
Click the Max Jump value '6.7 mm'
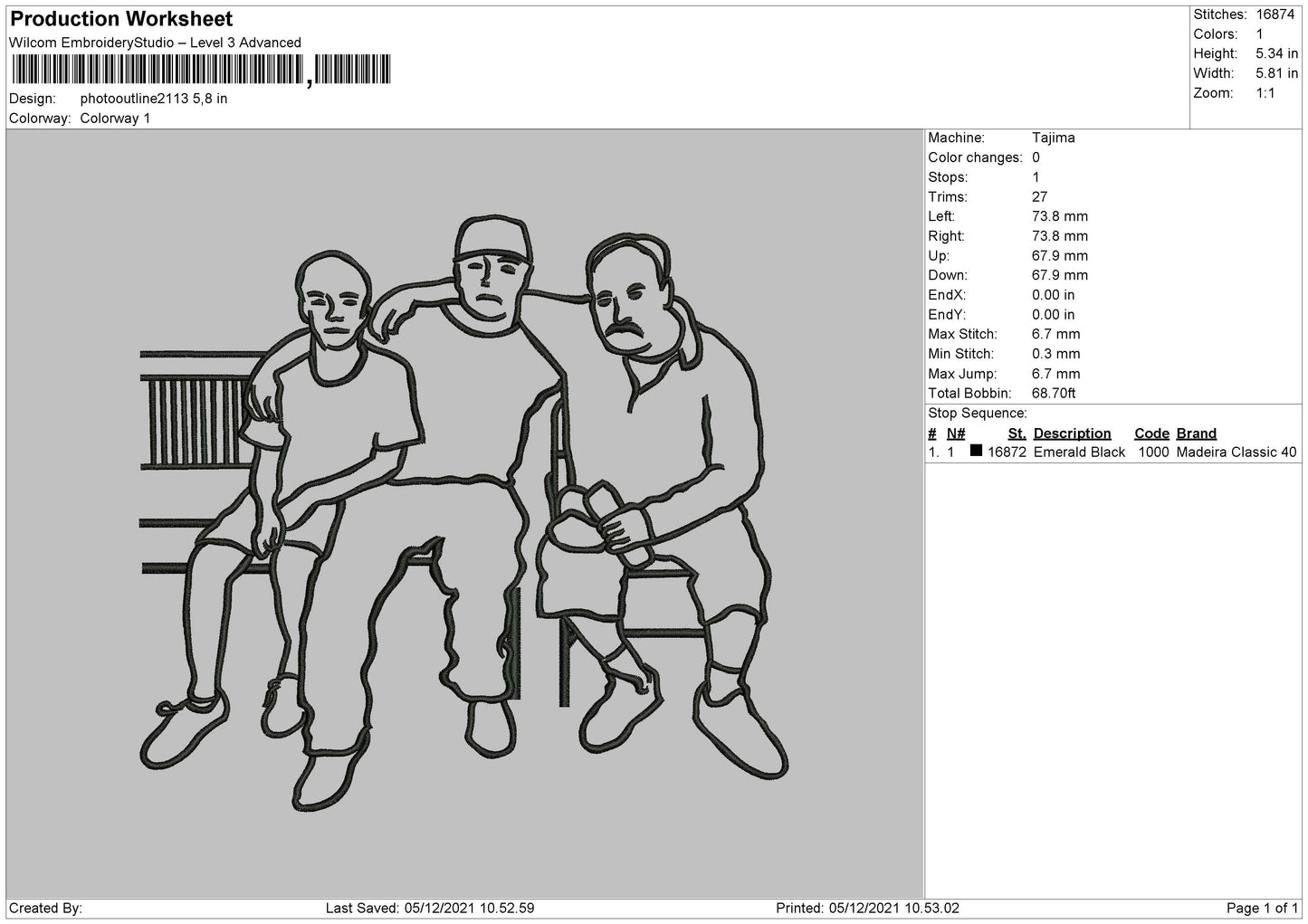(x=1056, y=374)
